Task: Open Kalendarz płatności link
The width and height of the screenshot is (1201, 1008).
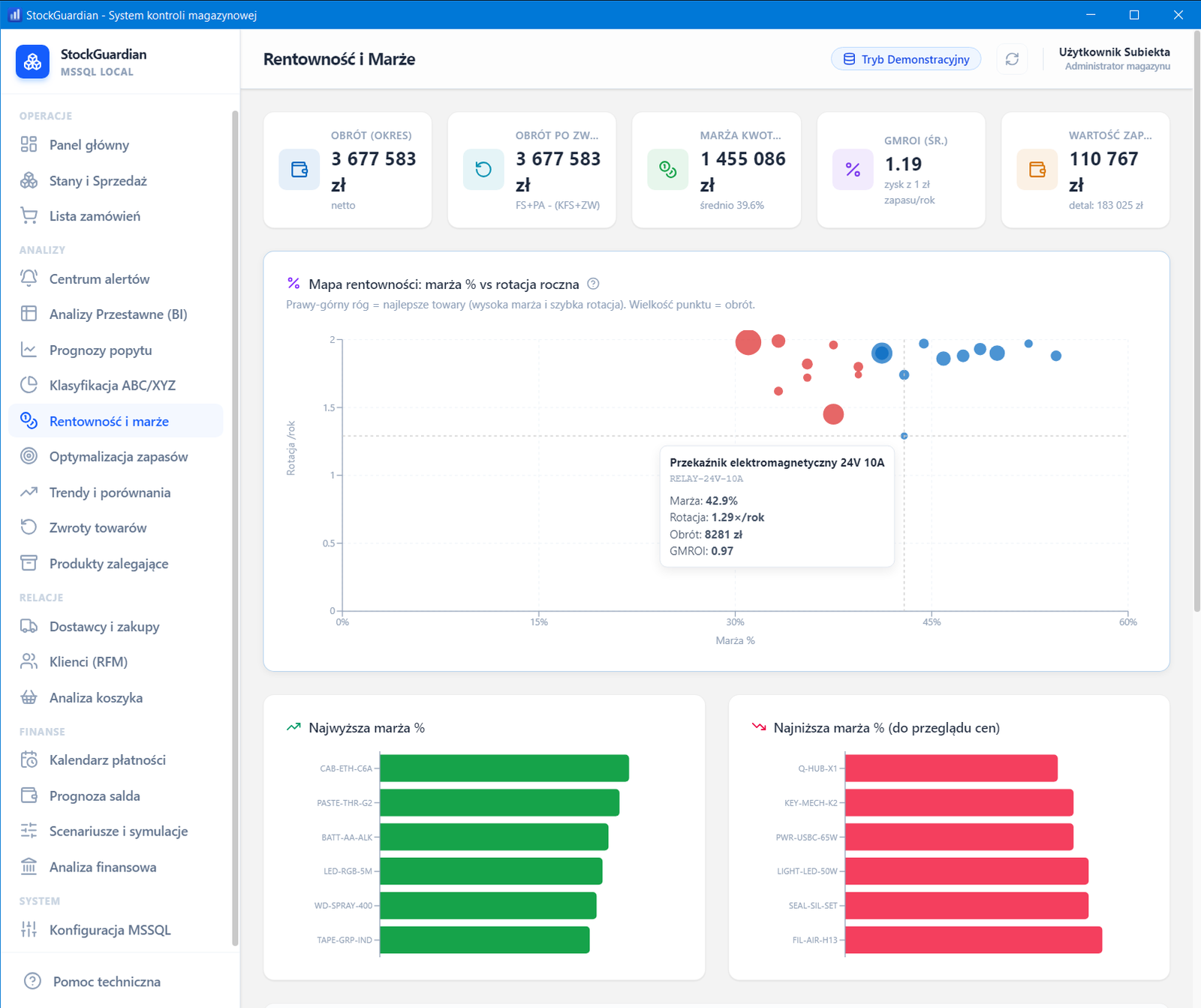Action: click(x=116, y=760)
